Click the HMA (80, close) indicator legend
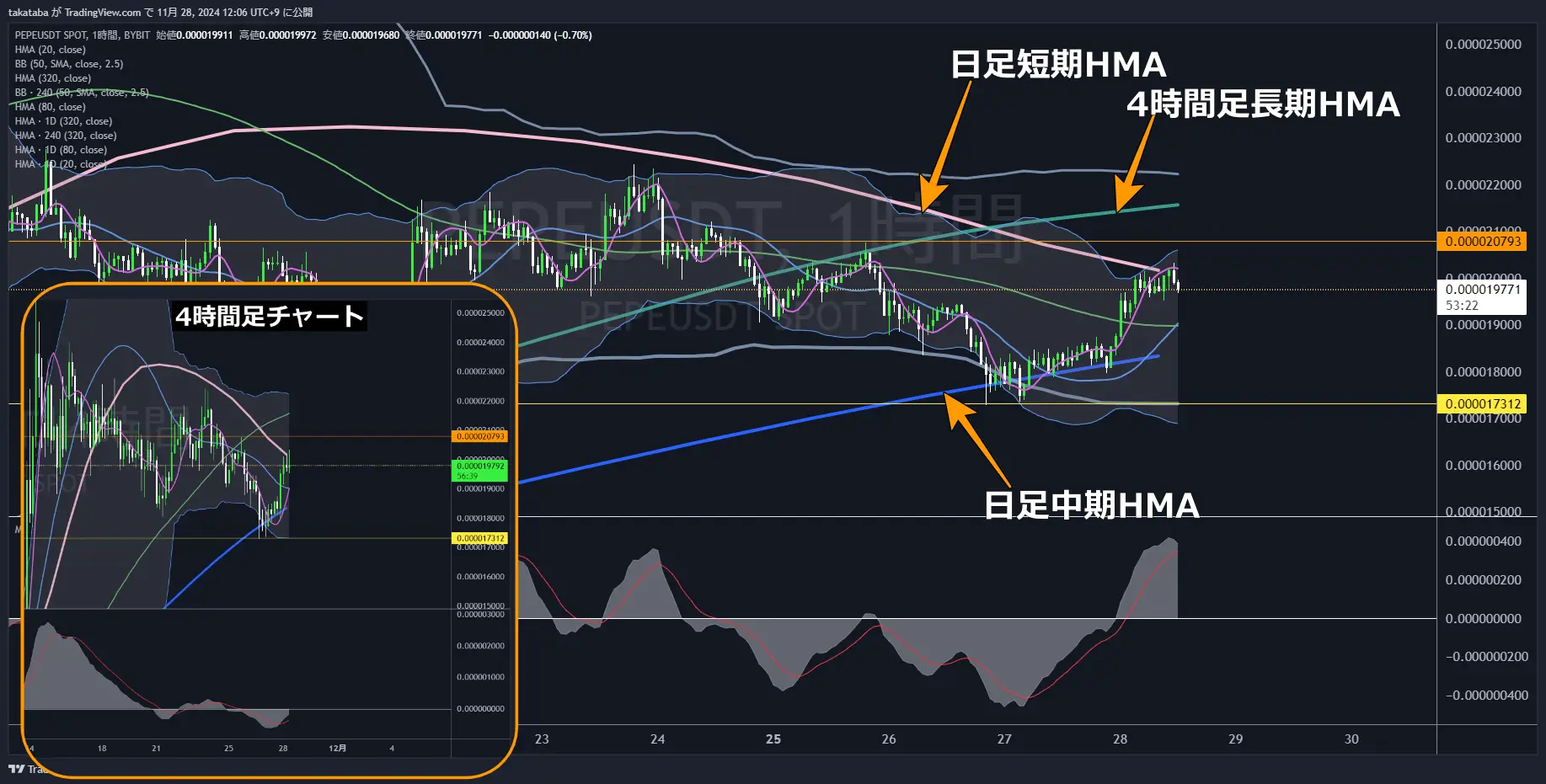Viewport: 1546px width, 784px height. (x=50, y=107)
